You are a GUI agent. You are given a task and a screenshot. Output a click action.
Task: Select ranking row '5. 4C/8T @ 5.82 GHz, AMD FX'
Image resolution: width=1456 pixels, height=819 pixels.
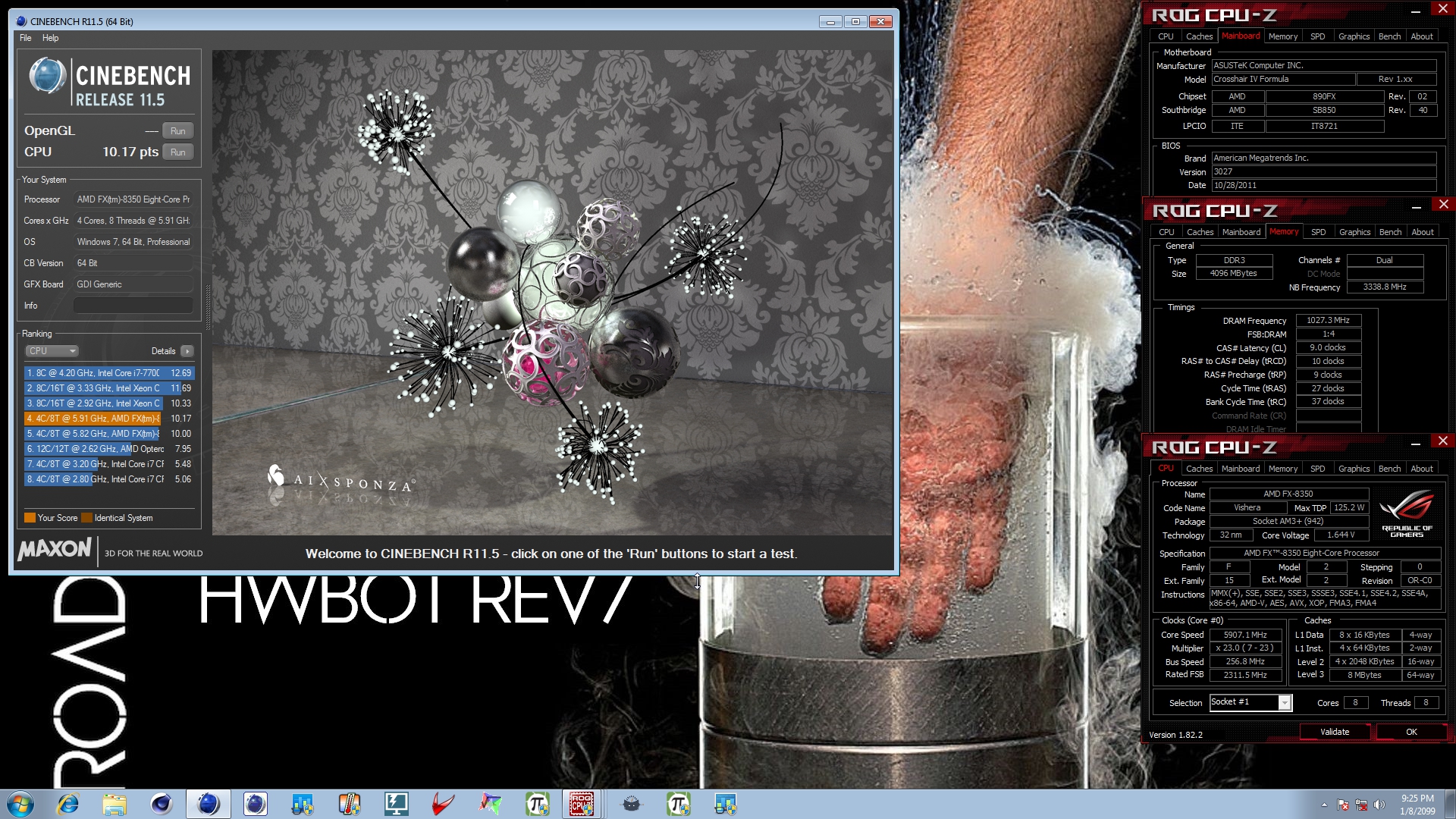(x=109, y=434)
